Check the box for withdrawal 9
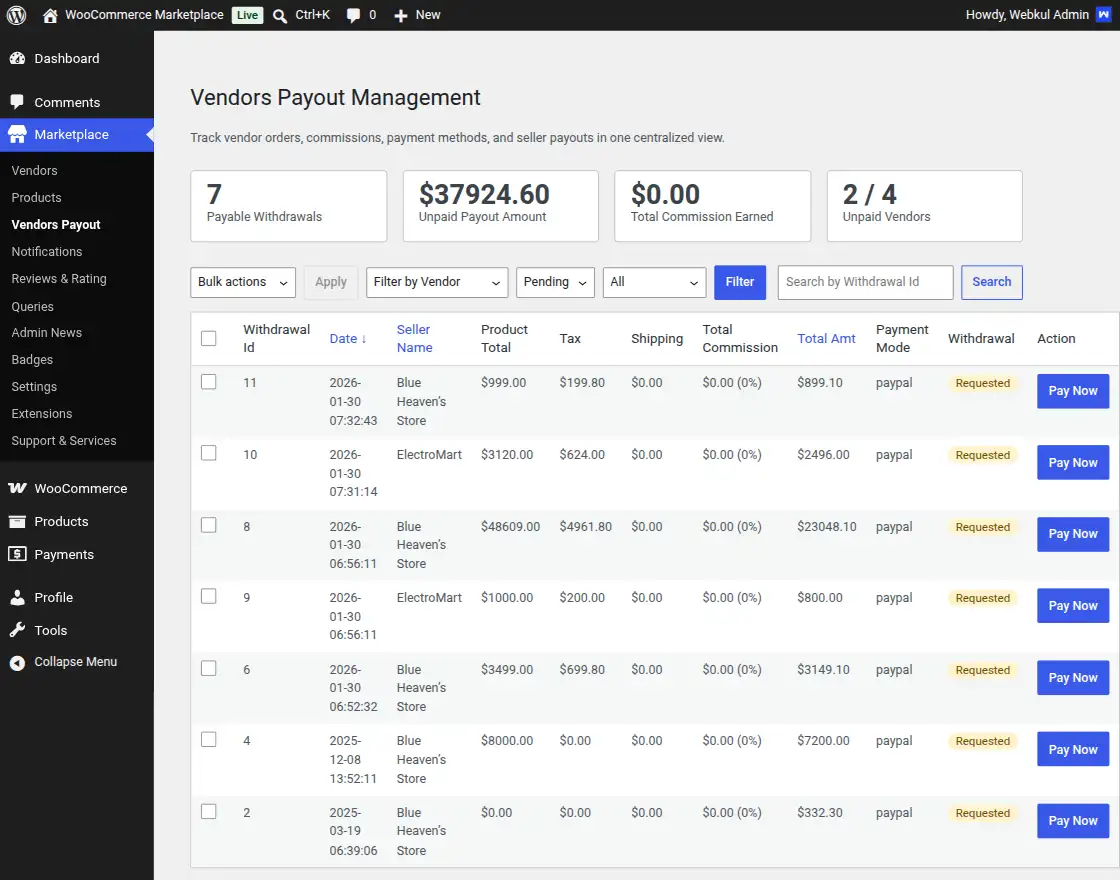 209,596
